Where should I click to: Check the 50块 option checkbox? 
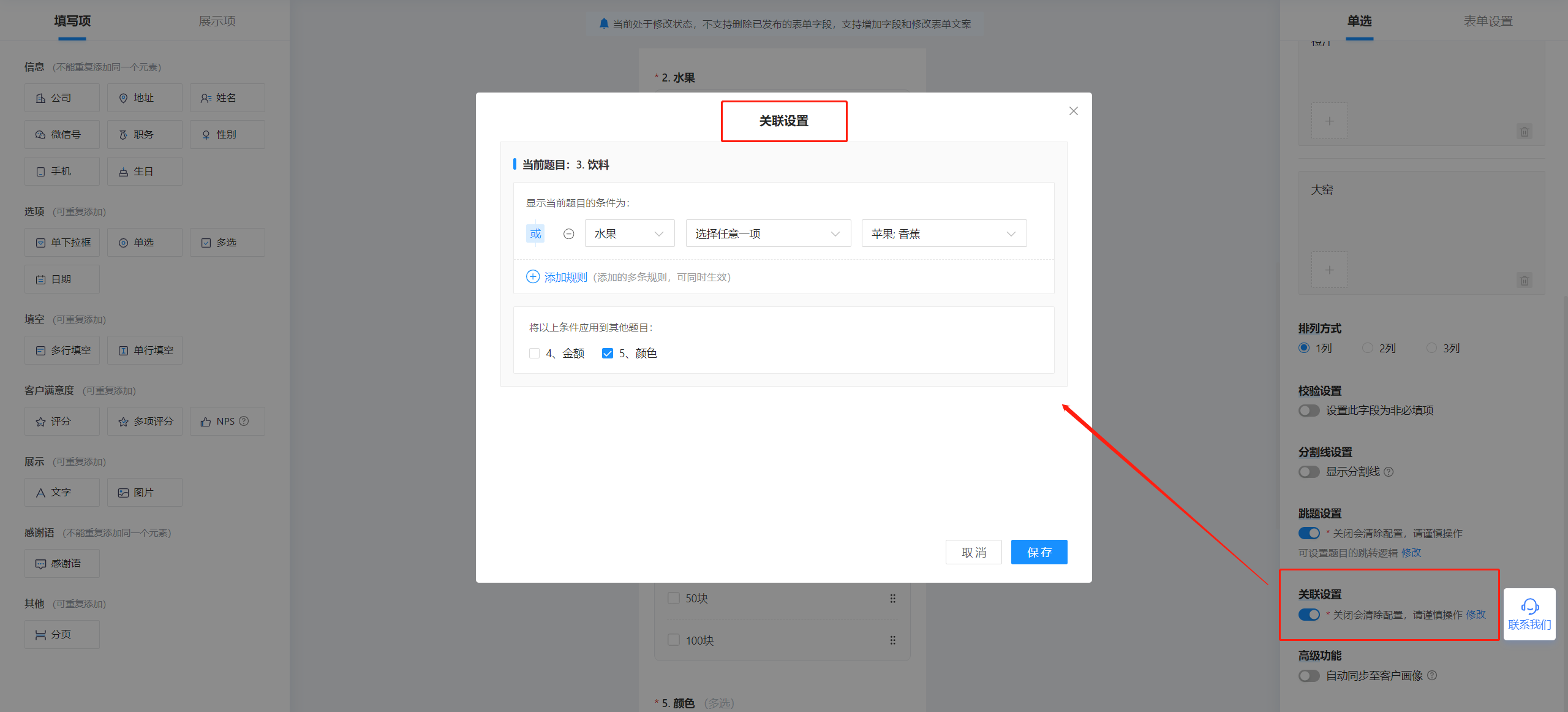[674, 598]
